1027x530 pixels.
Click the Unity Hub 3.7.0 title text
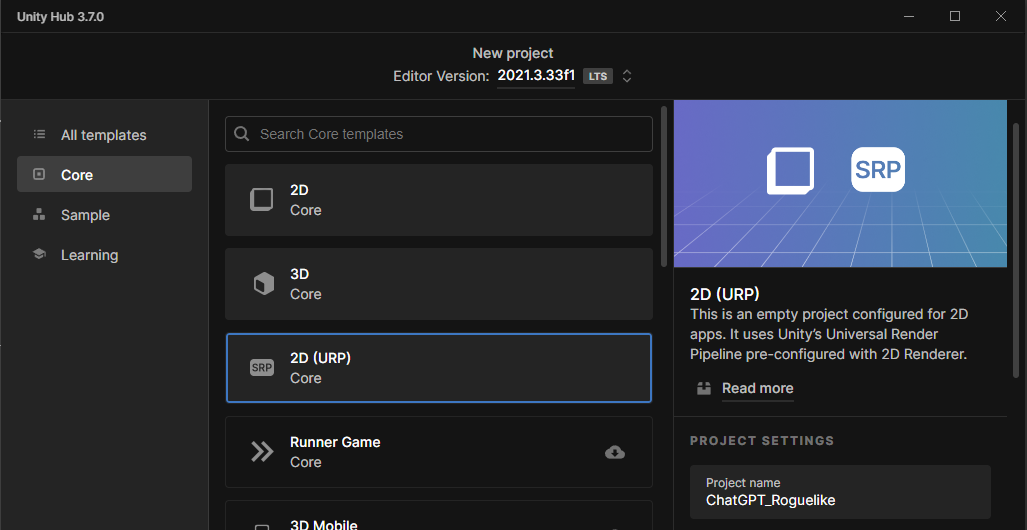[60, 17]
